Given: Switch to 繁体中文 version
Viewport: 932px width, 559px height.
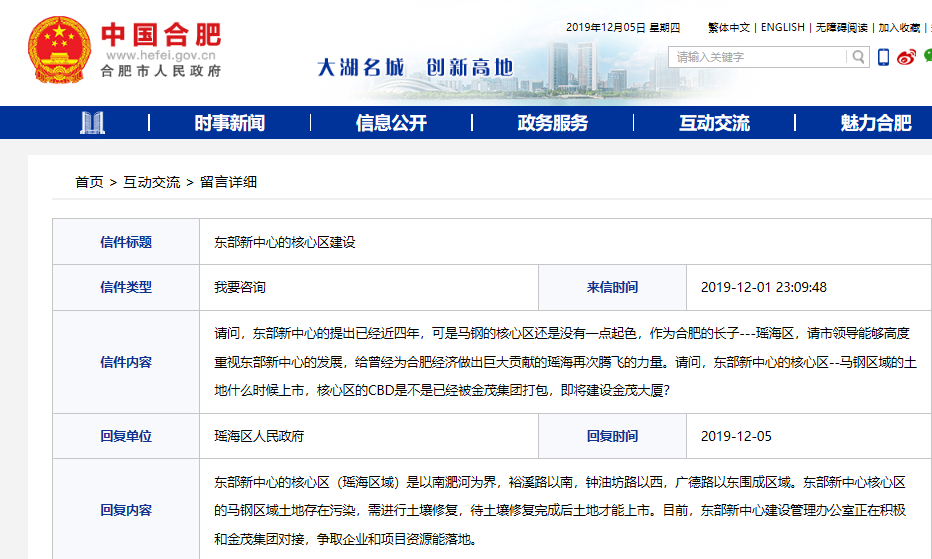Looking at the screenshot, I should [x=729, y=27].
